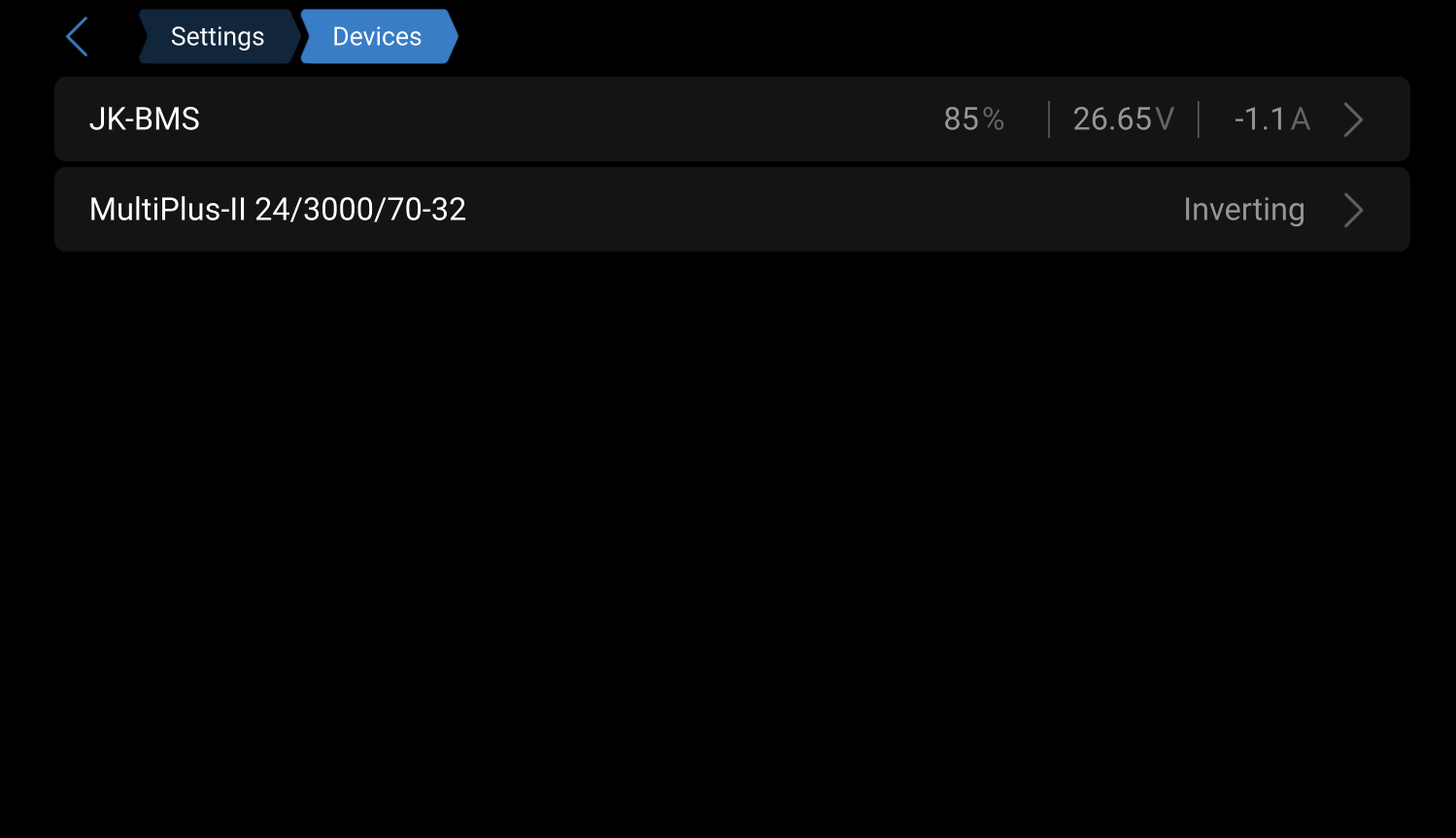Viewport: 1456px width, 838px height.
Task: Expand JK-BMS using its chevron arrow
Action: point(1353,119)
